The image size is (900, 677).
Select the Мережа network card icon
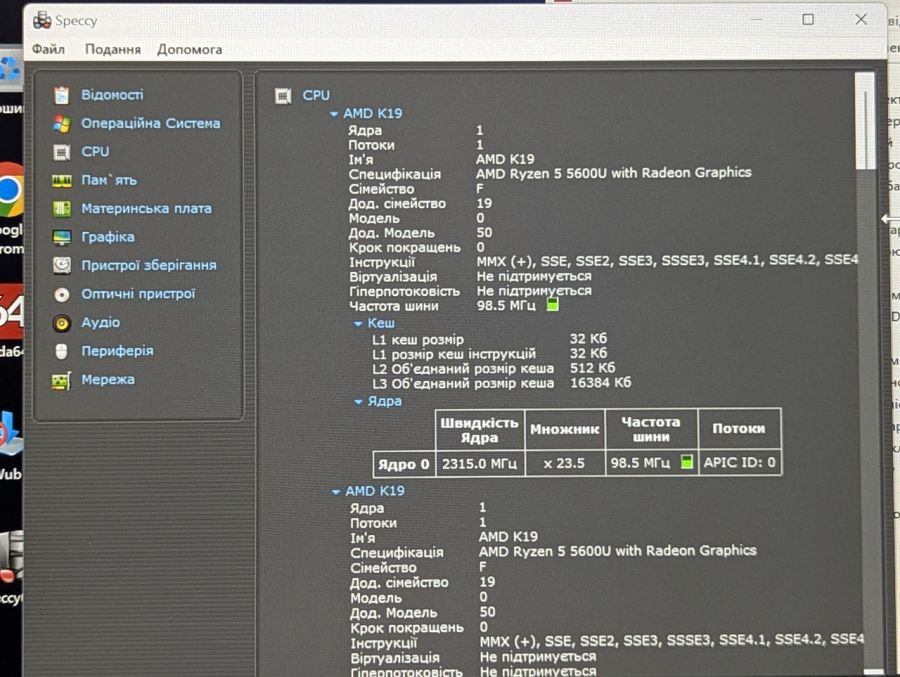coord(61,380)
